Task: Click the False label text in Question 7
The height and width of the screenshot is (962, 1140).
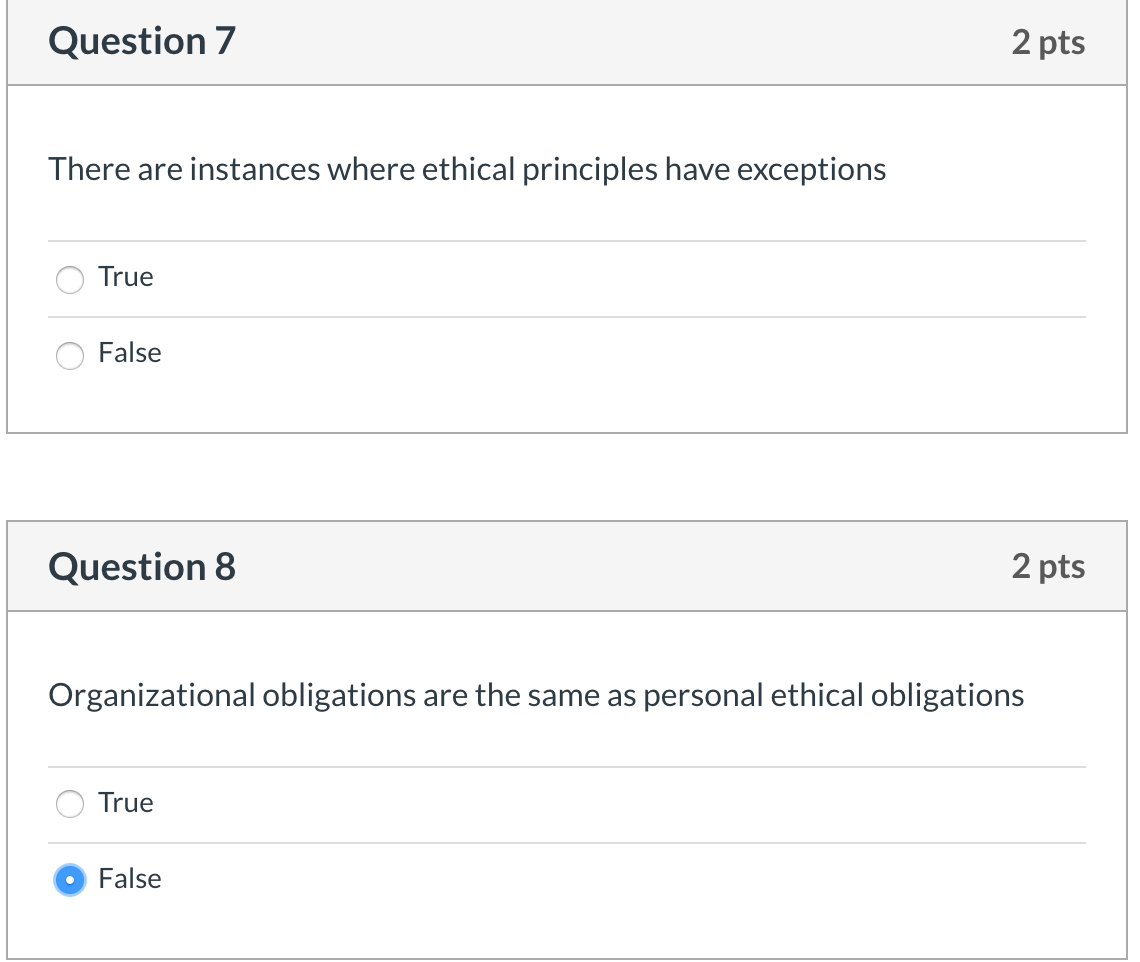Action: (129, 352)
